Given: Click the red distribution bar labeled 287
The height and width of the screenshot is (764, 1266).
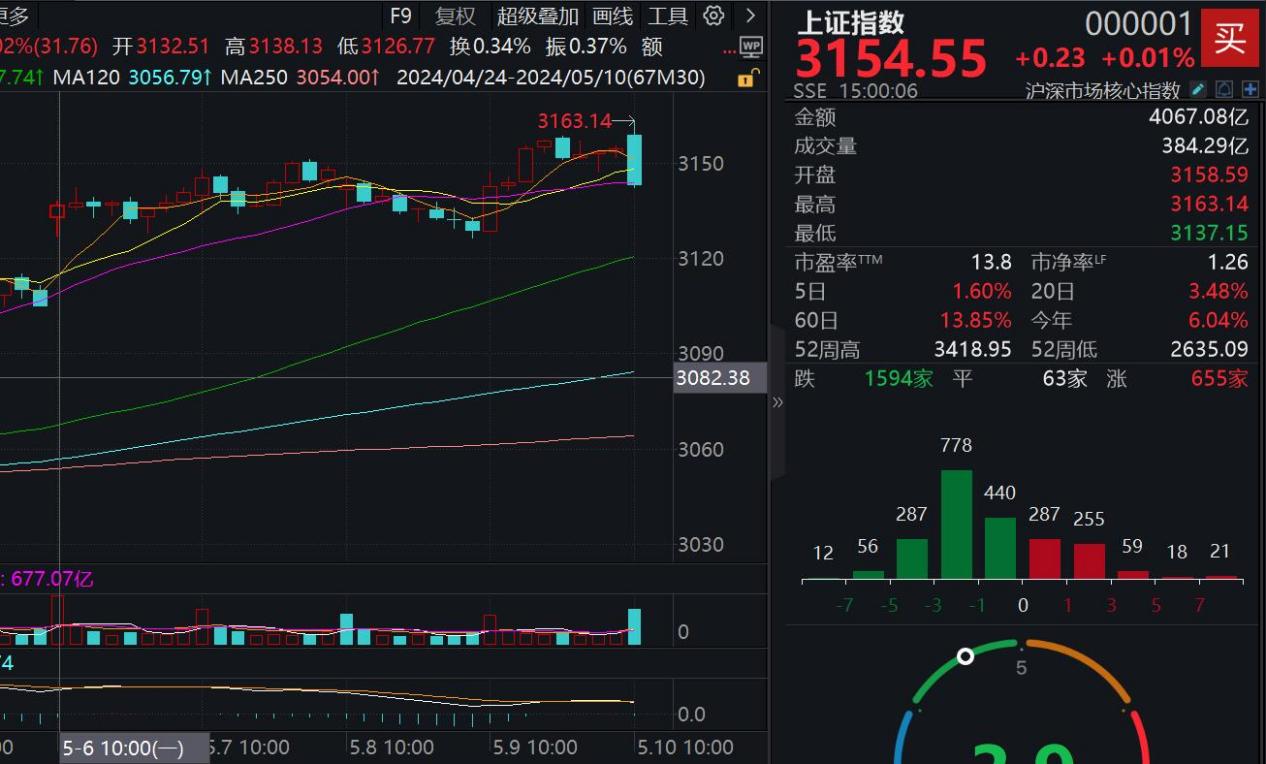Looking at the screenshot, I should (x=1044, y=559).
